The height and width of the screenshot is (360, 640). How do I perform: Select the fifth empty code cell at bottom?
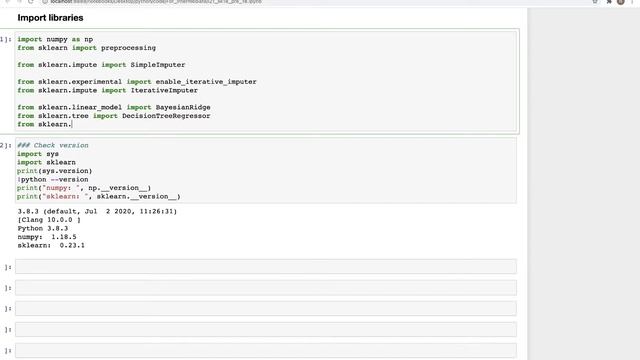[266, 351]
